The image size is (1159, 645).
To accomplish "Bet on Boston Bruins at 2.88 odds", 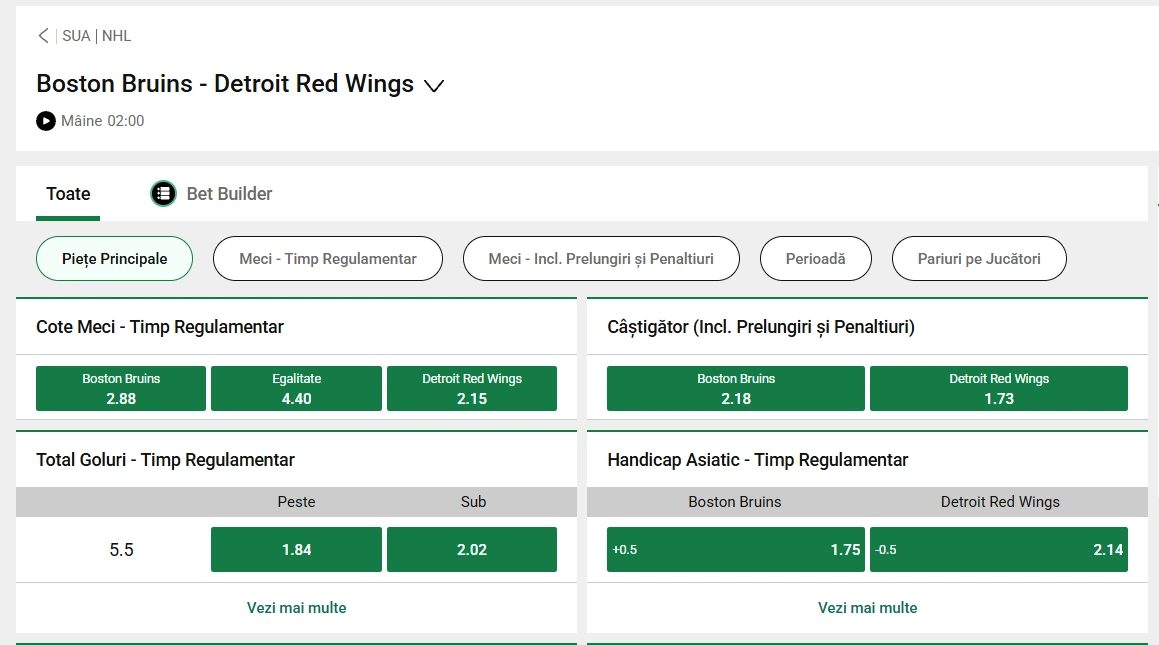I will click(120, 388).
